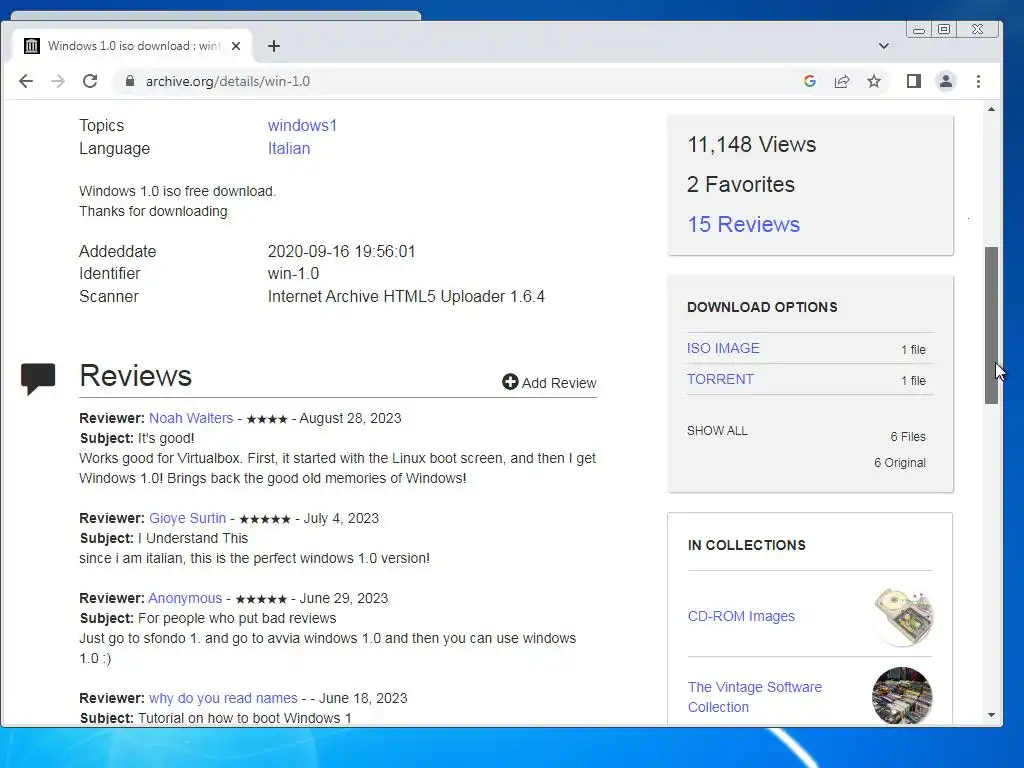The image size is (1024, 768).
Task: Open reviewer Gioye Surtin profile
Action: click(x=187, y=518)
